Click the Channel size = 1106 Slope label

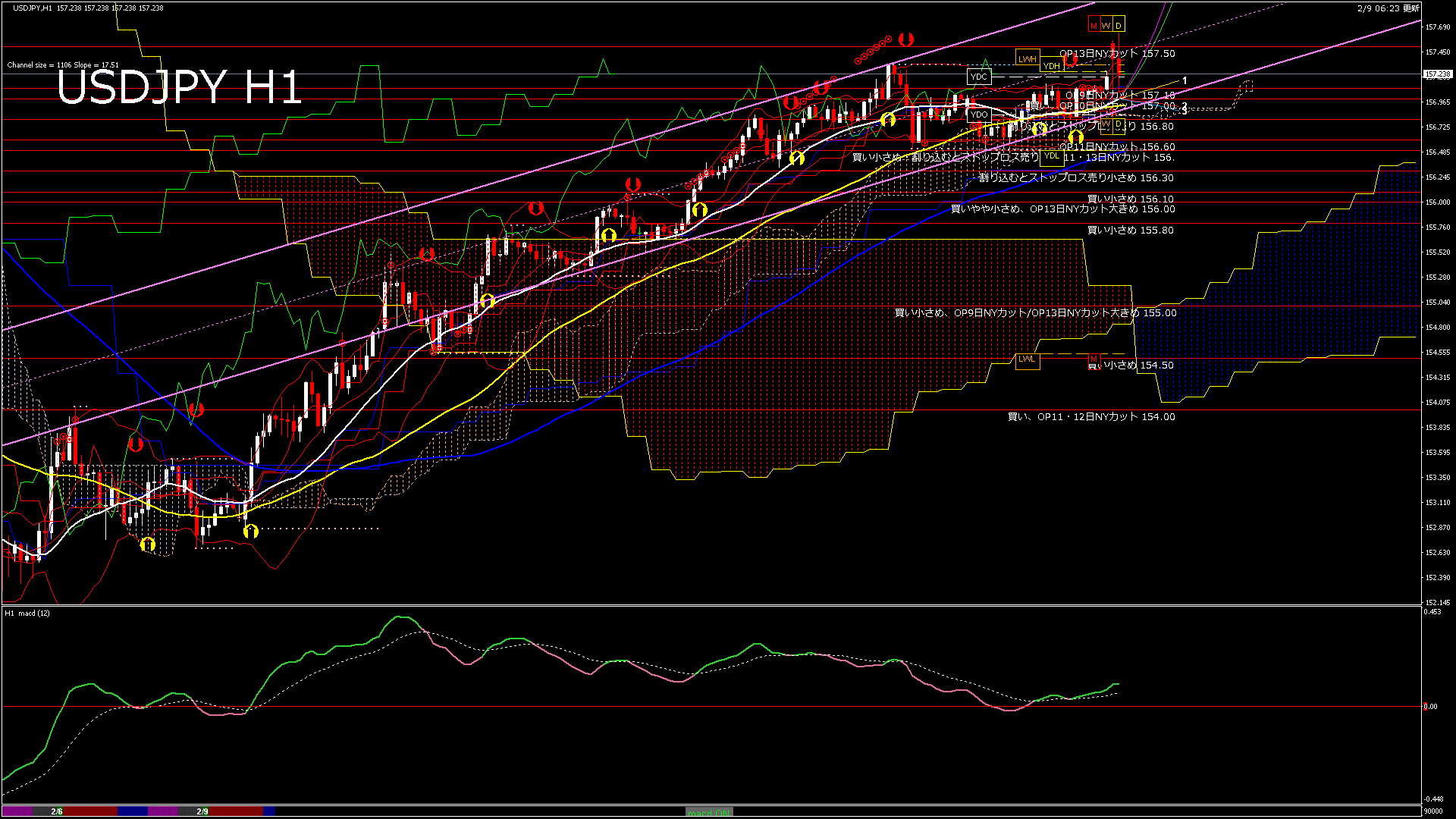pyautogui.click(x=62, y=65)
